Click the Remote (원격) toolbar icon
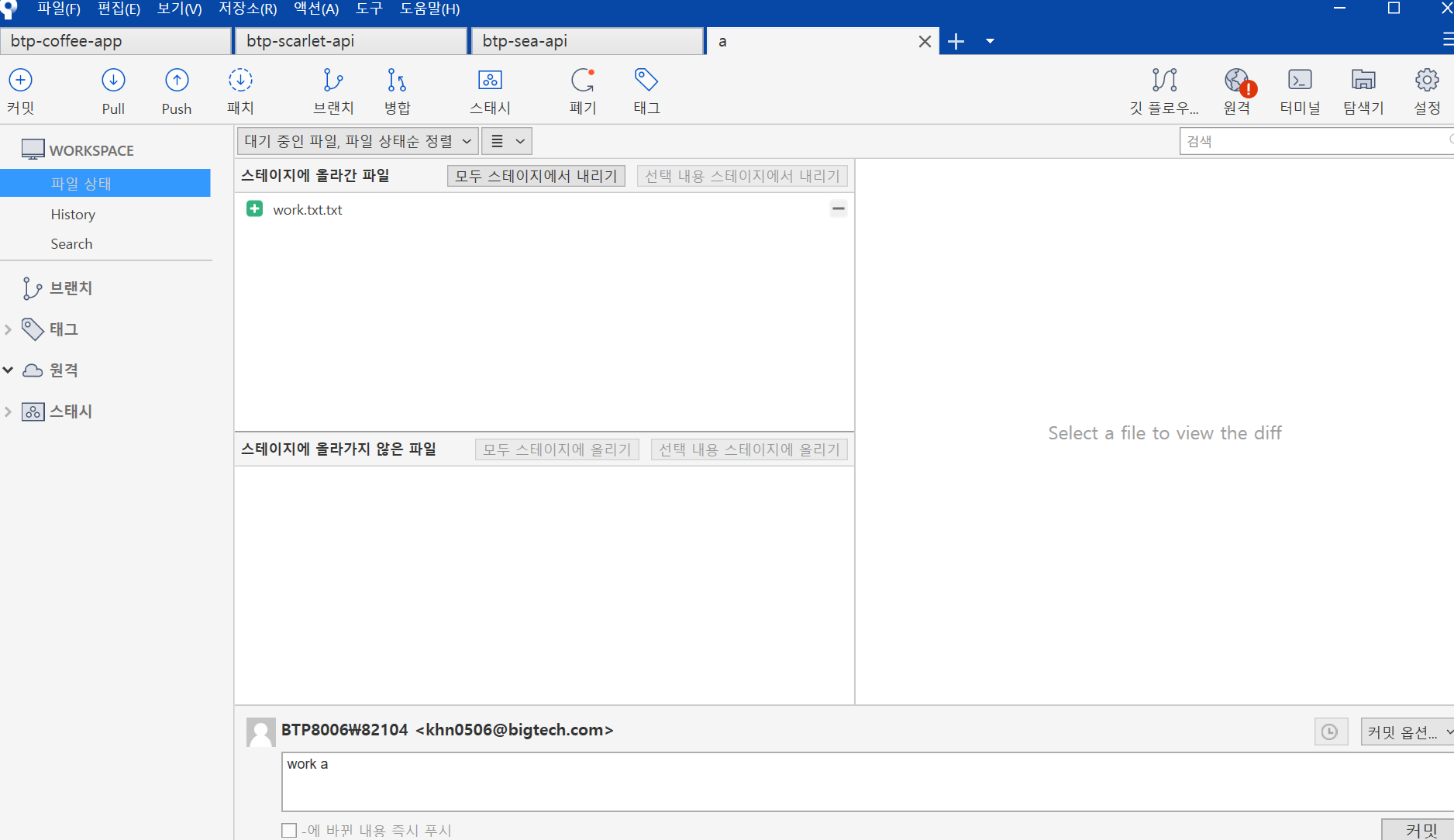 click(x=1237, y=91)
